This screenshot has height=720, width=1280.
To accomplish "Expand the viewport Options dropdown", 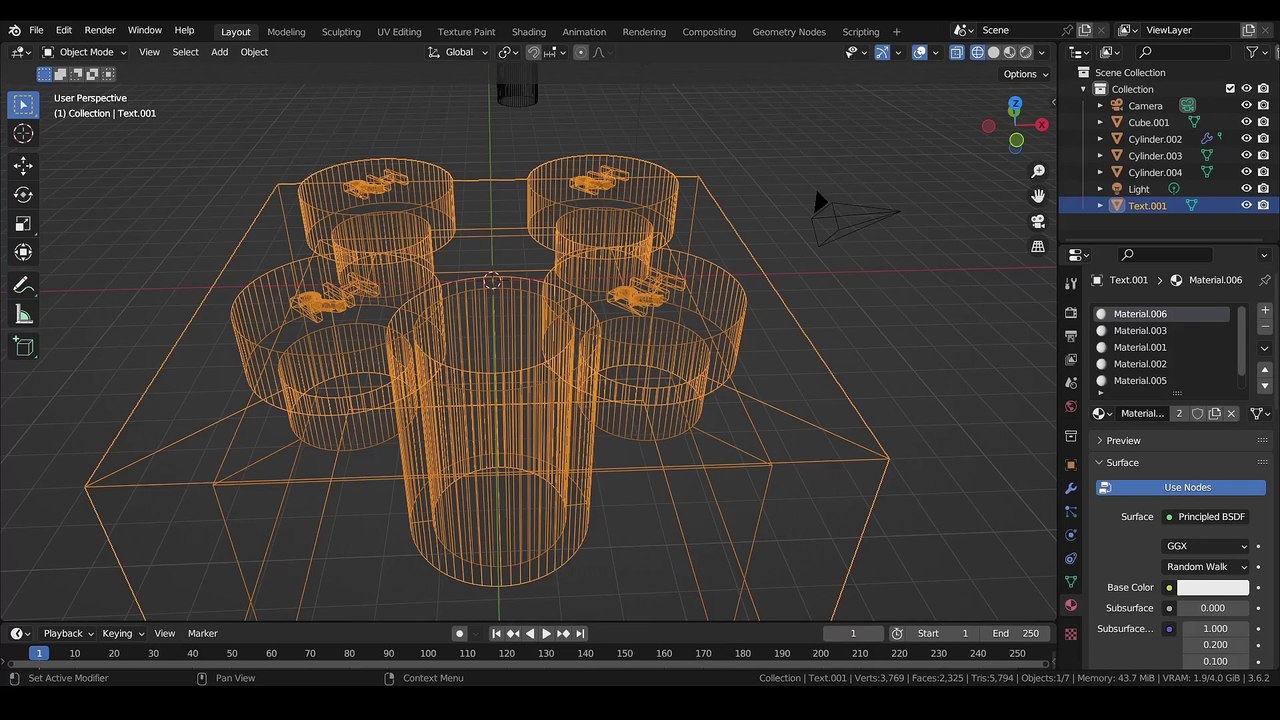I will pyautogui.click(x=1026, y=74).
